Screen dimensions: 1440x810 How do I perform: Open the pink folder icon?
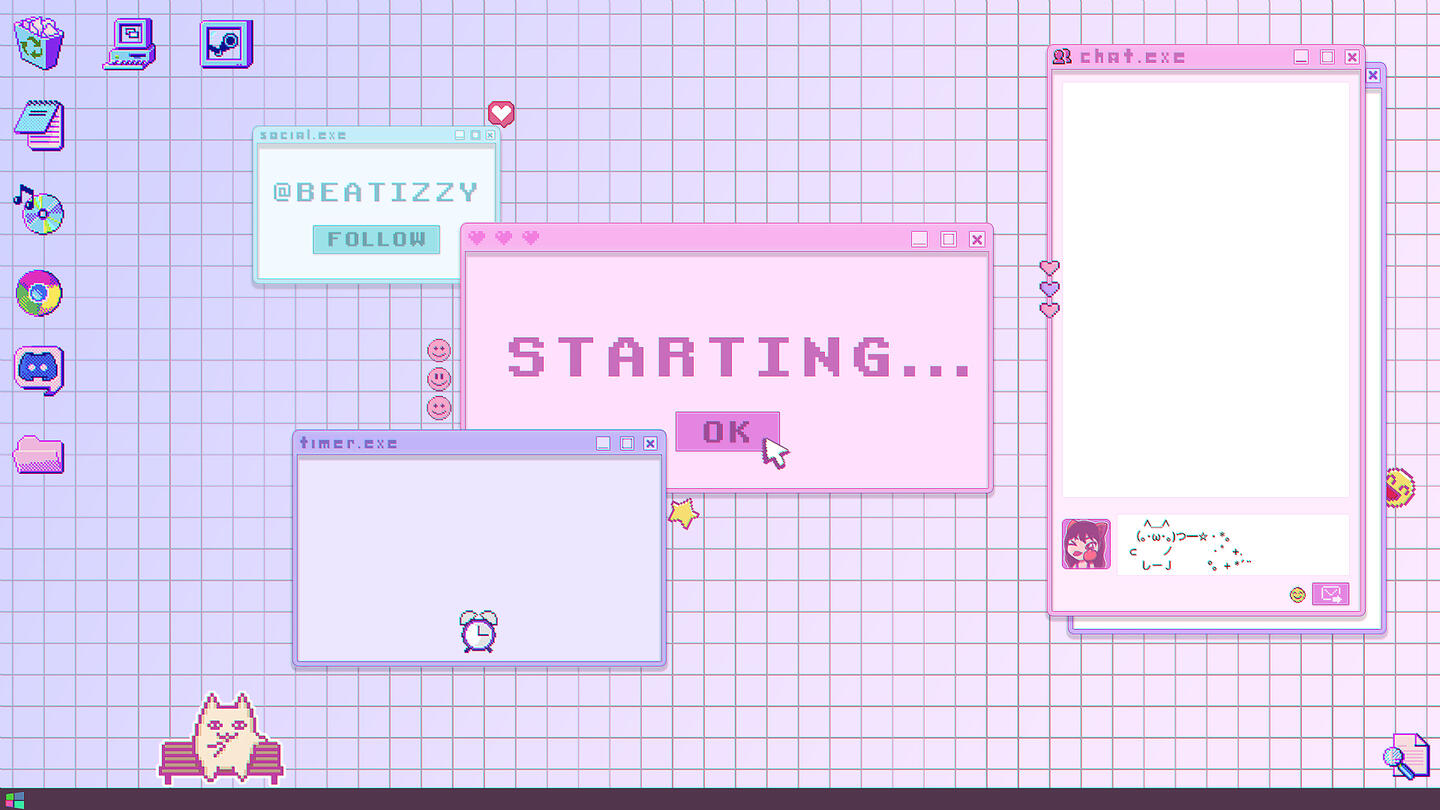click(39, 454)
